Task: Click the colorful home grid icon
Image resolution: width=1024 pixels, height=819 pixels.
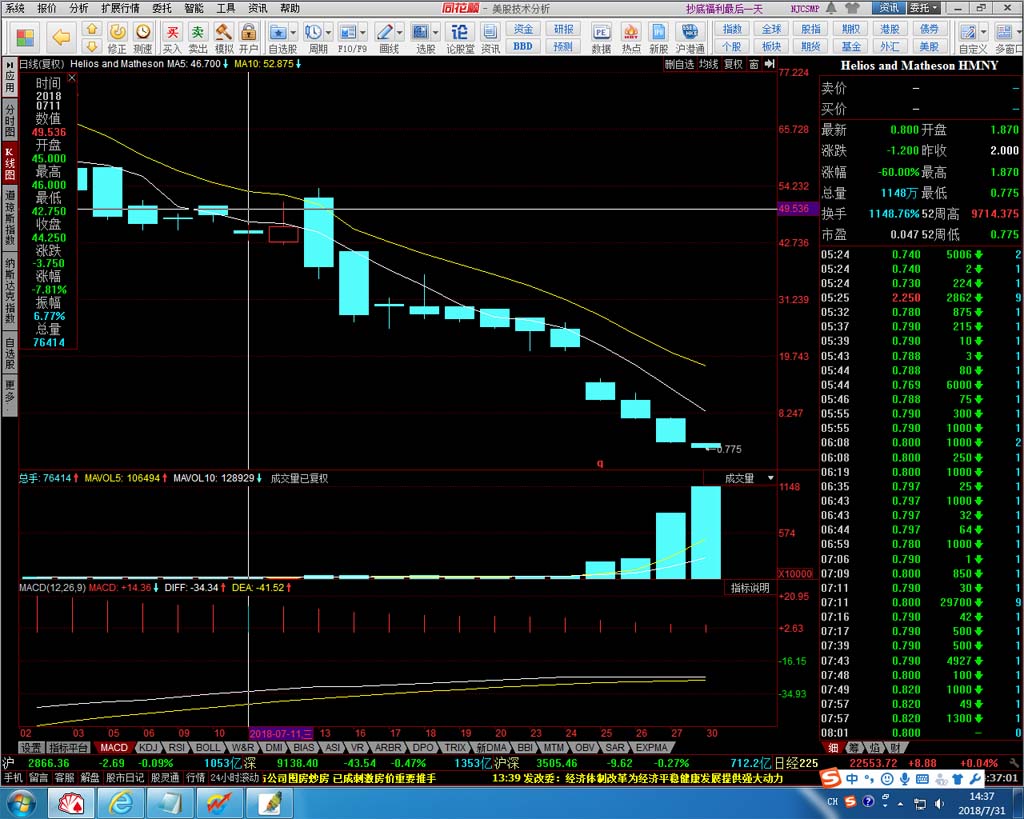Action: (25, 37)
